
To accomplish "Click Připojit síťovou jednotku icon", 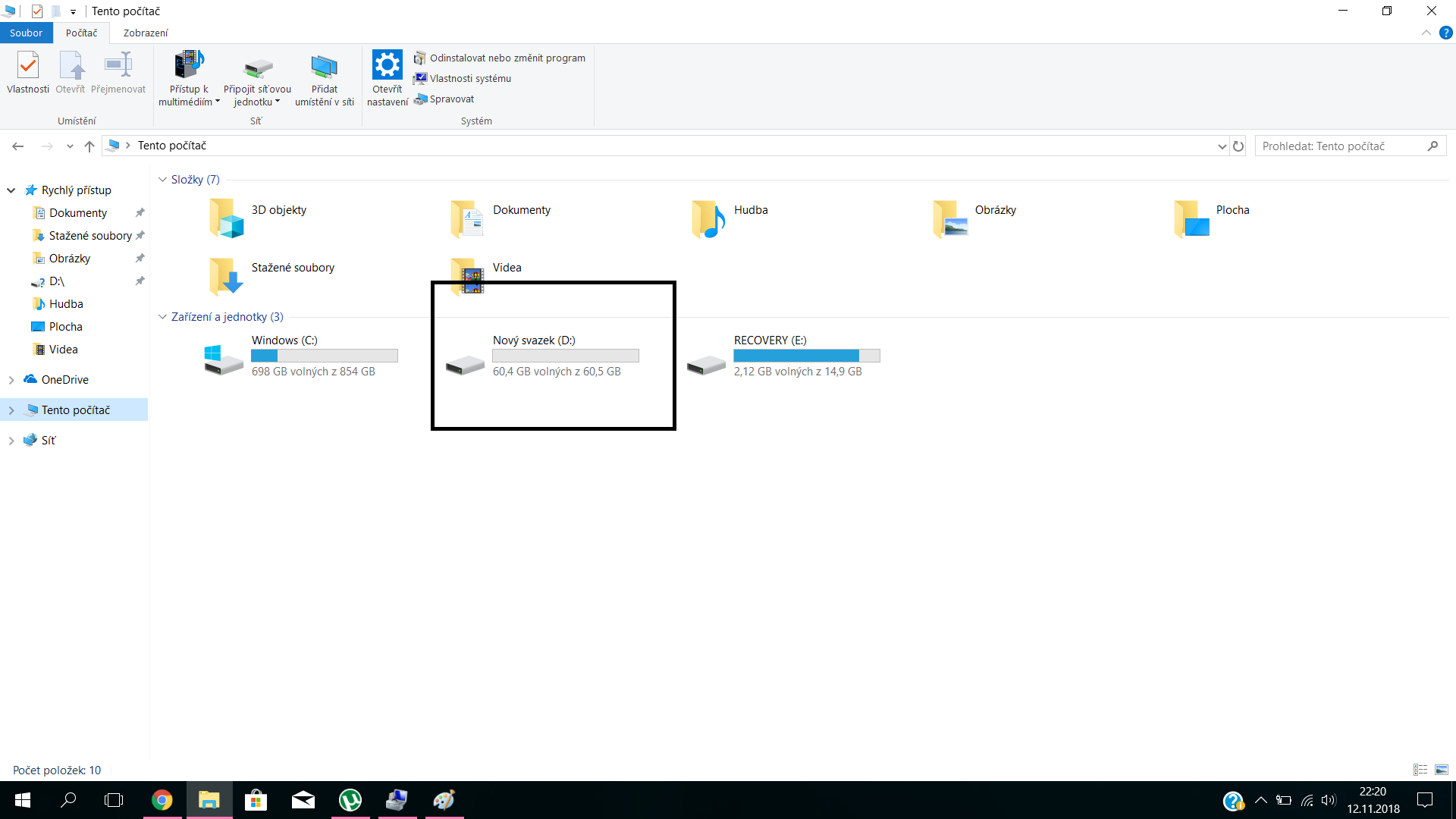I will (257, 67).
